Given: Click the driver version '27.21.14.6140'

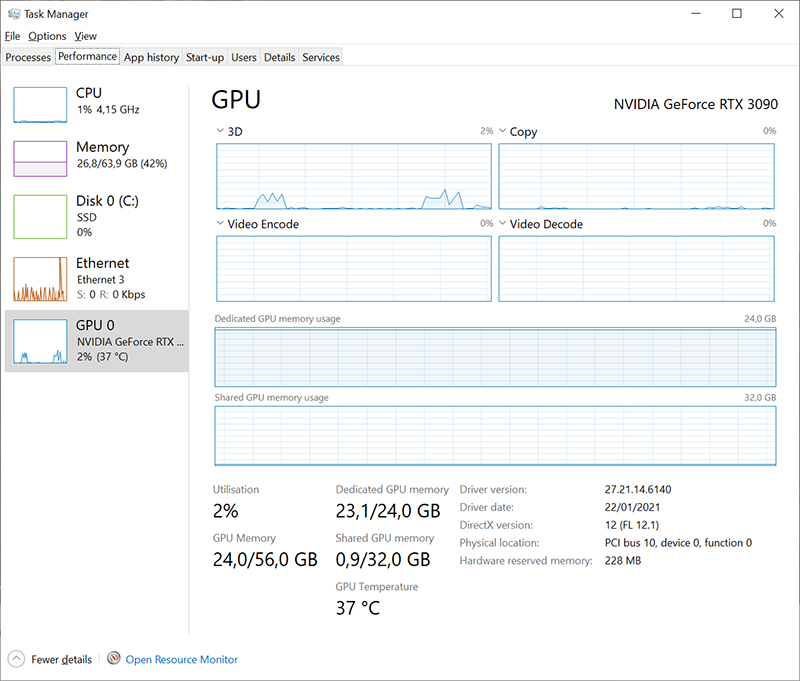Looking at the screenshot, I should click(638, 489).
